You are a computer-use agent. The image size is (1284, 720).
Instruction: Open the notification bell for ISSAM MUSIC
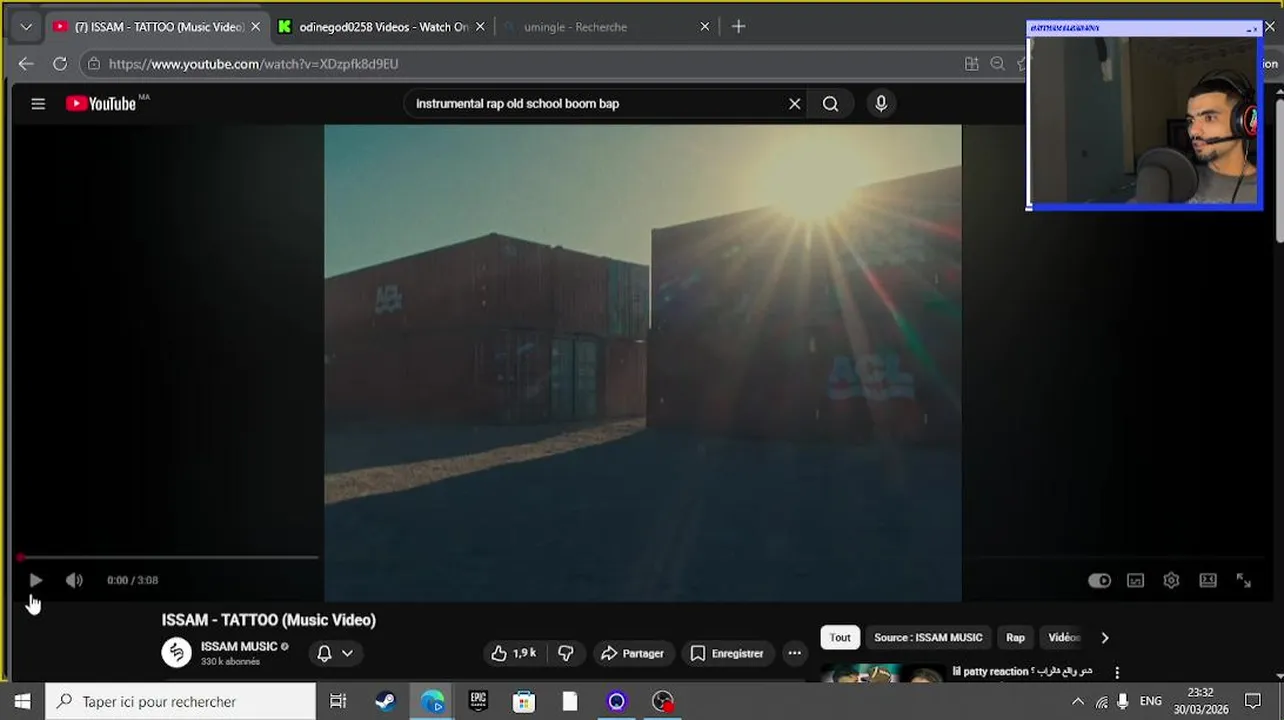pos(324,653)
